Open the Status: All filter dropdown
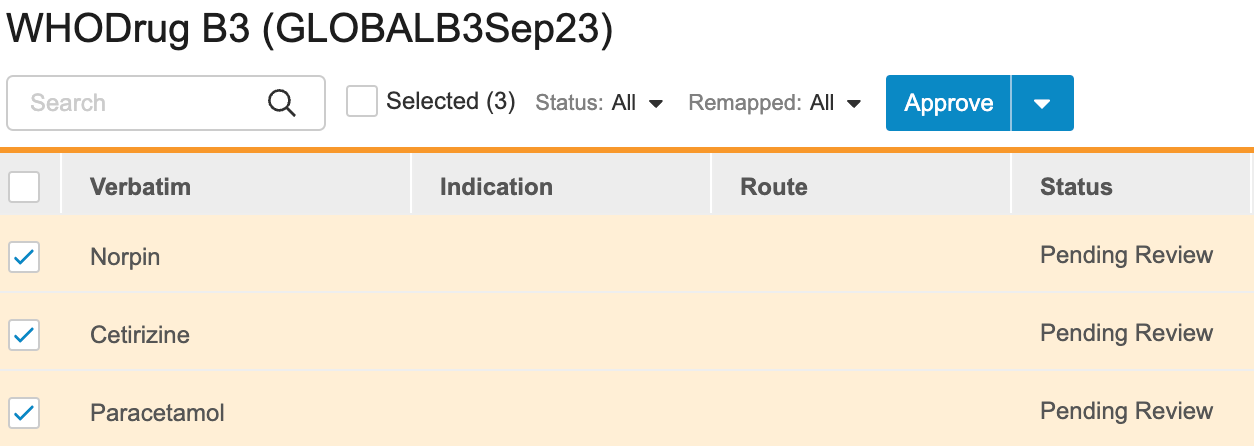 (x=600, y=103)
